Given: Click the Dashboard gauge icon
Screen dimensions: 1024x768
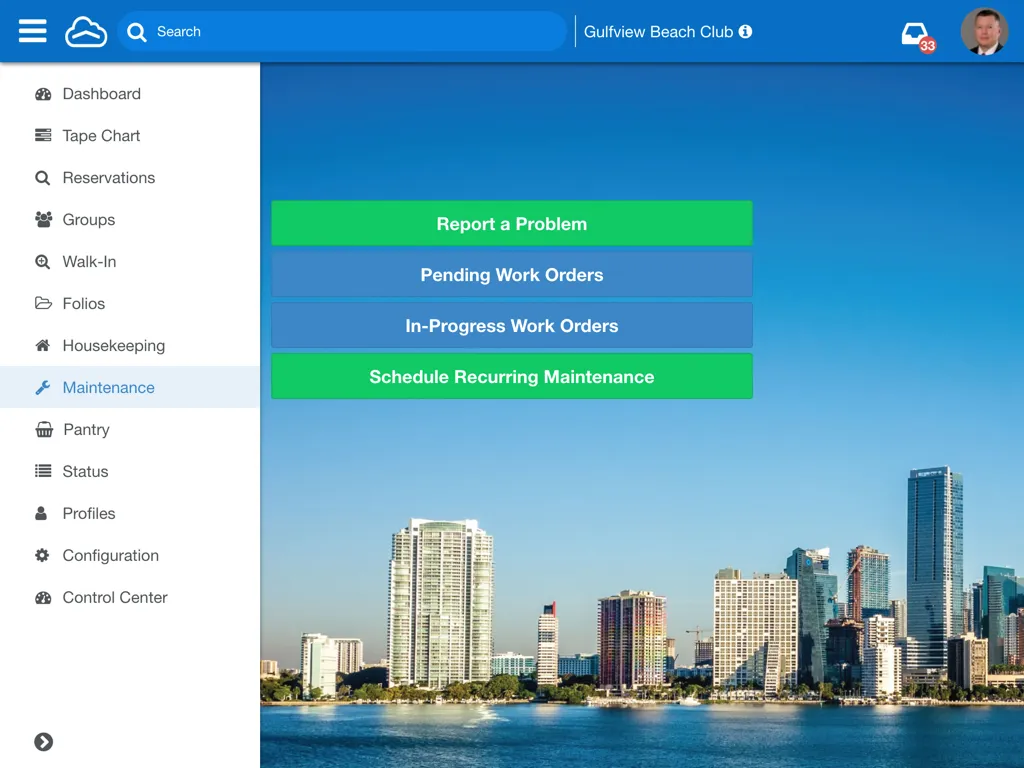Looking at the screenshot, I should pos(43,94).
